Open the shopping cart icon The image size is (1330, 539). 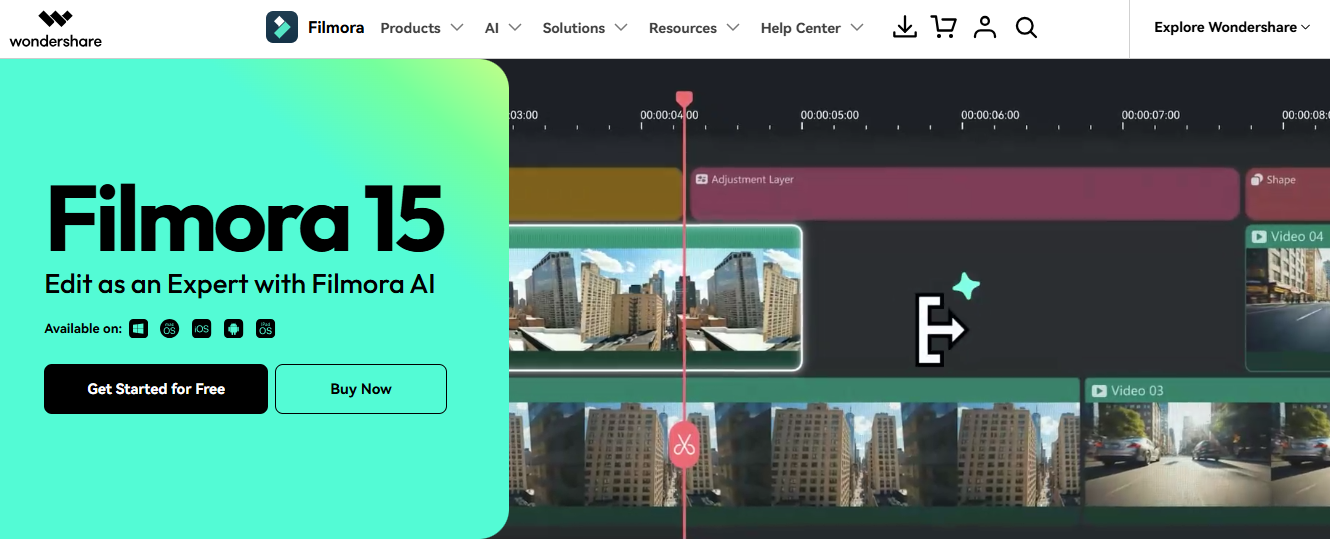coord(943,27)
